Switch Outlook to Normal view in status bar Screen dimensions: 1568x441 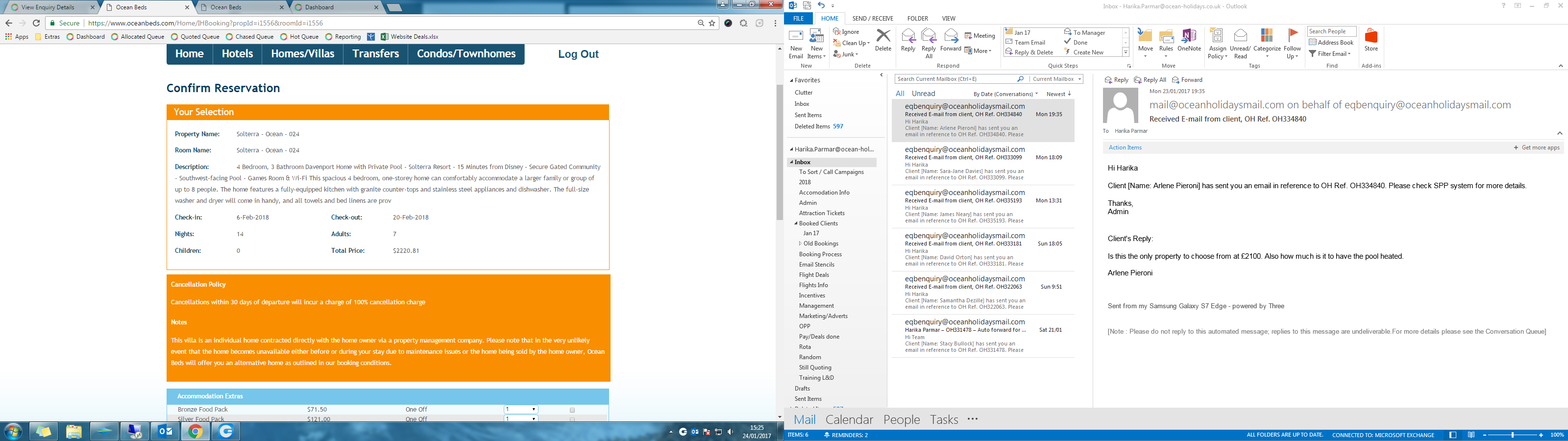pyautogui.click(x=1452, y=435)
